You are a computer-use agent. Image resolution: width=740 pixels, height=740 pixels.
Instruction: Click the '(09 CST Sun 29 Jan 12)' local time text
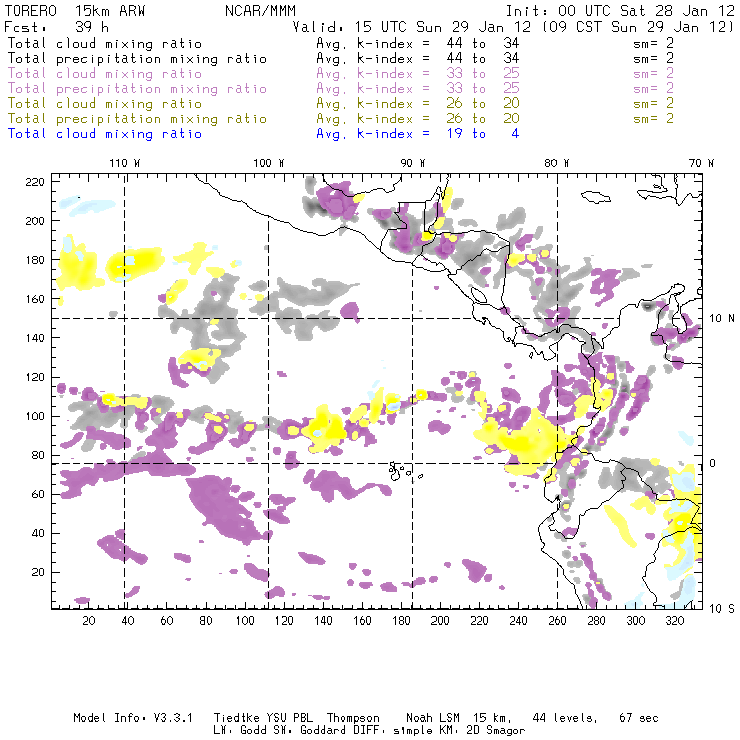pyautogui.click(x=638, y=27)
